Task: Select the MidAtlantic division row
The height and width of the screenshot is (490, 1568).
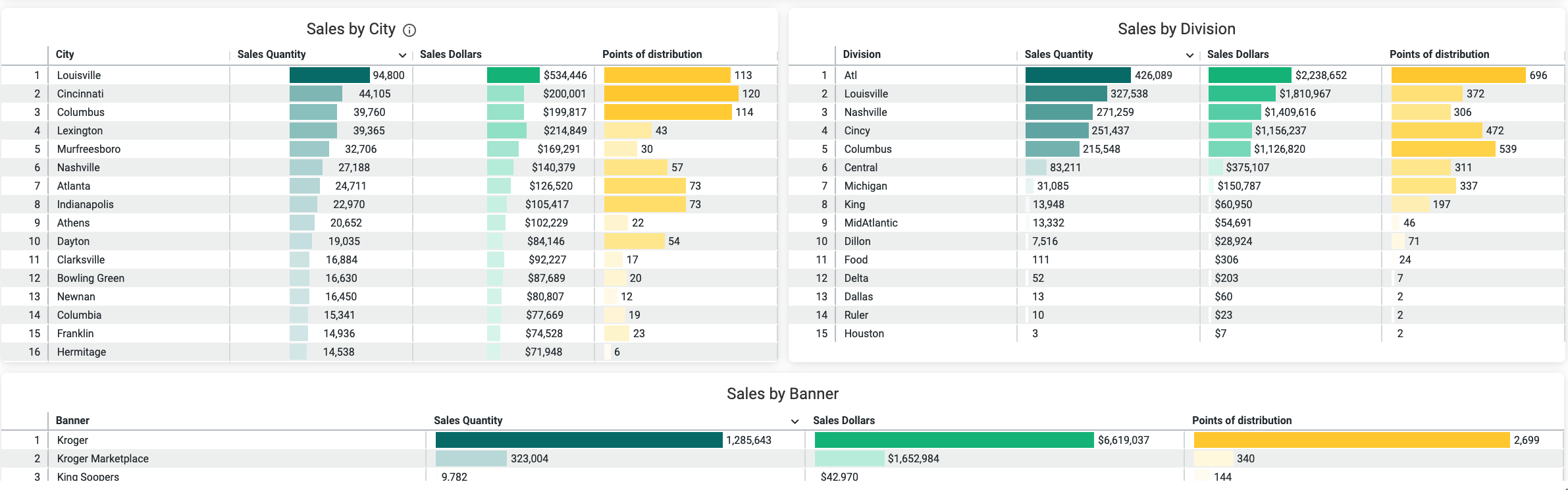Action: (1176, 223)
